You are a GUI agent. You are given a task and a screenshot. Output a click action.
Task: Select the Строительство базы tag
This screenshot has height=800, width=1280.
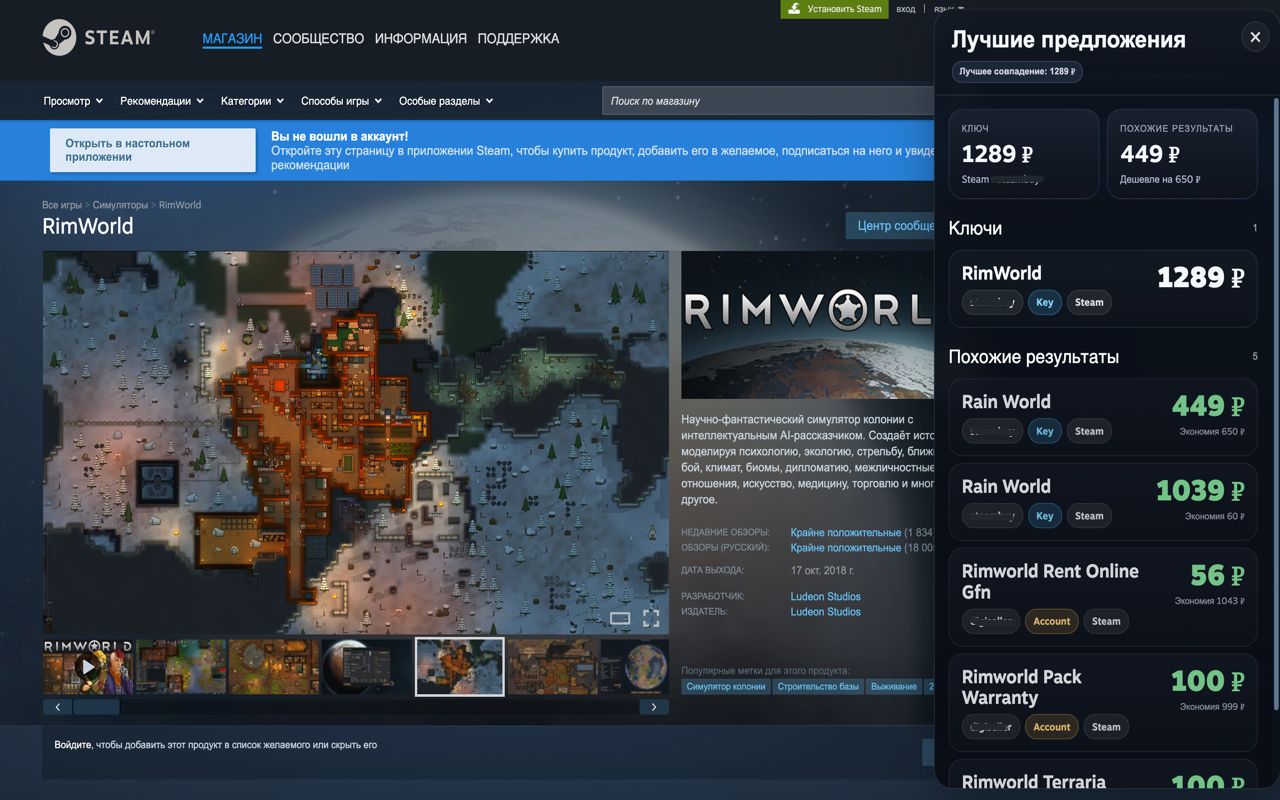(x=818, y=687)
